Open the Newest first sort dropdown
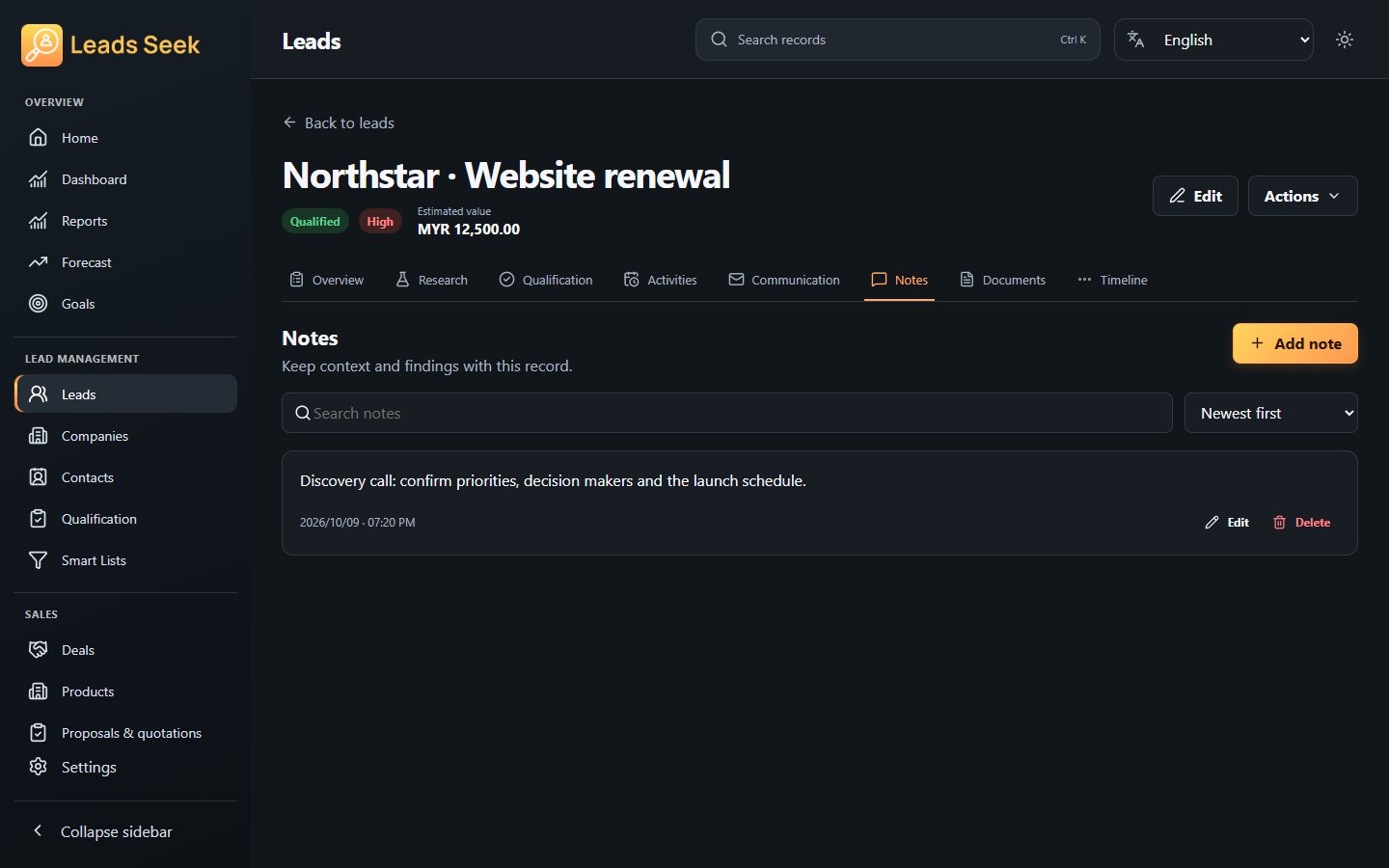This screenshot has height=868, width=1389. point(1270,413)
